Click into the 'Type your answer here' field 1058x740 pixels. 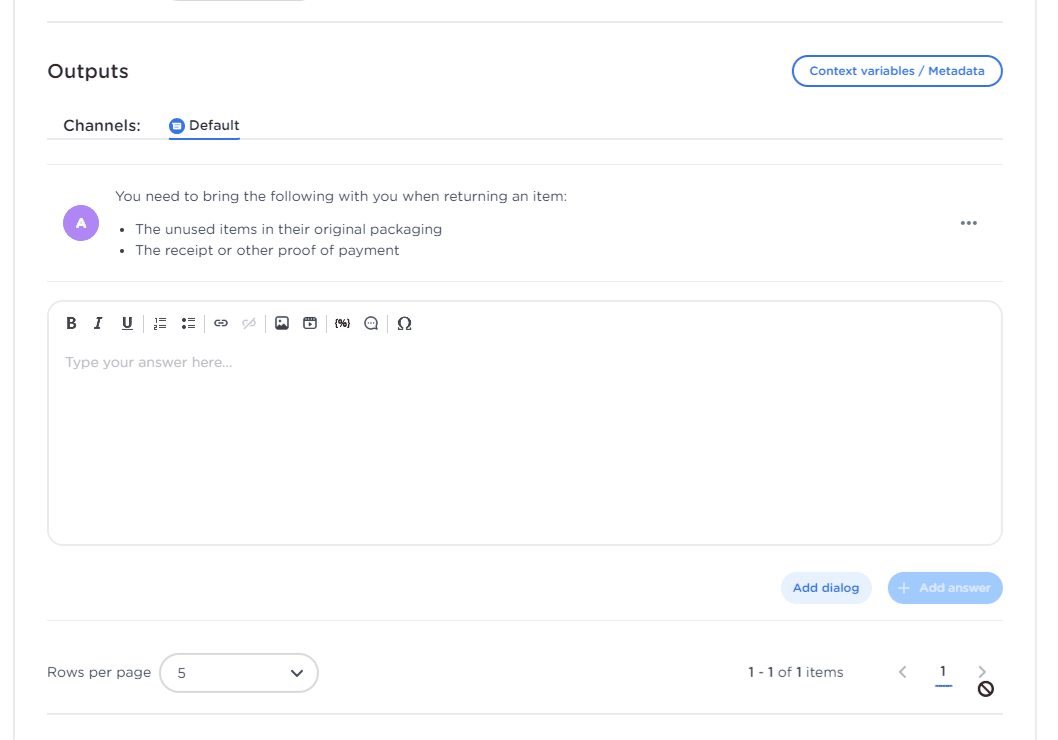pos(524,440)
